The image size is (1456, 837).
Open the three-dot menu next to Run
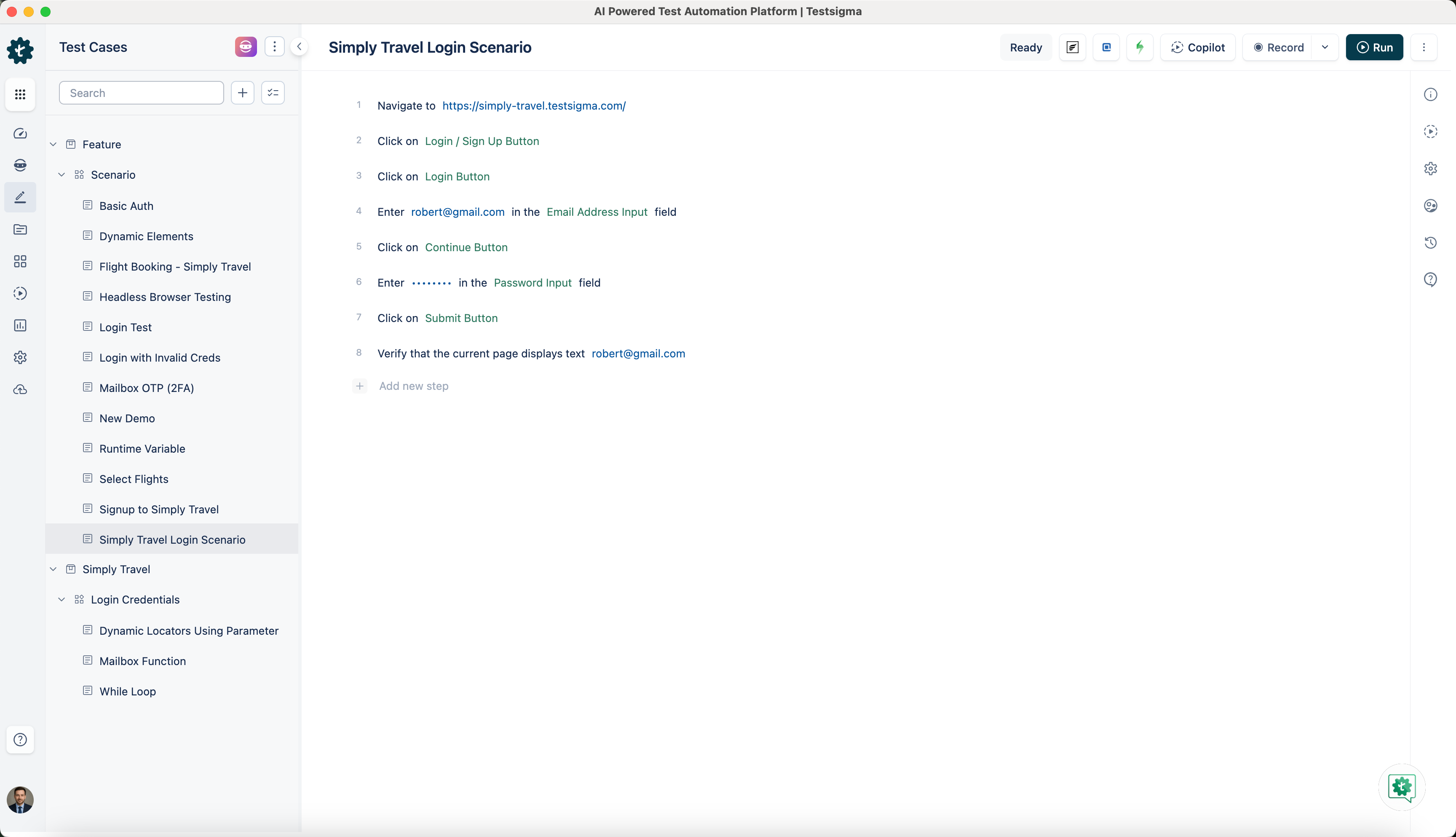(1424, 47)
